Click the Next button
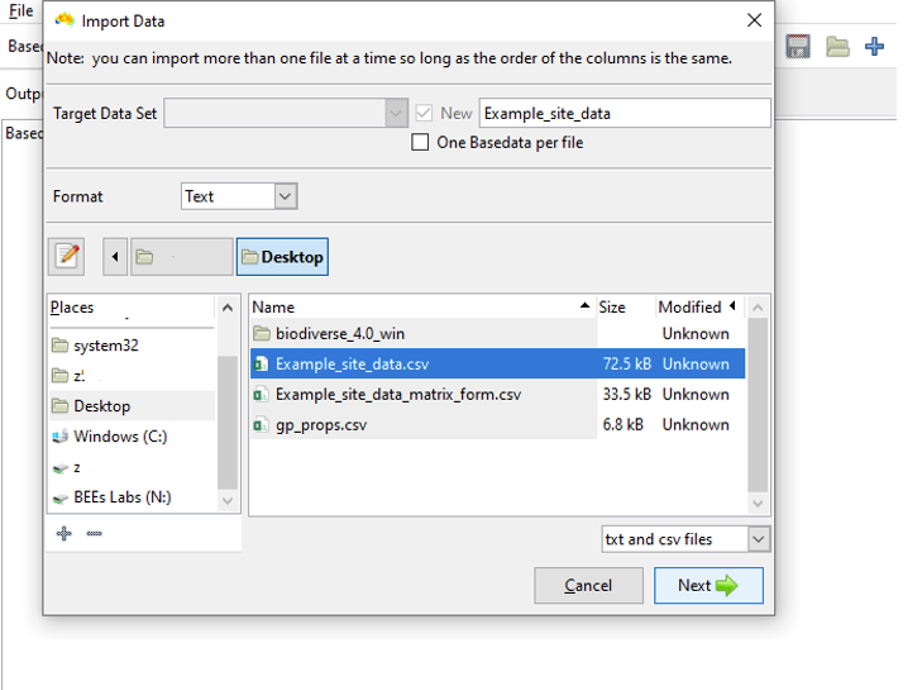This screenshot has height=690, width=904. [708, 586]
